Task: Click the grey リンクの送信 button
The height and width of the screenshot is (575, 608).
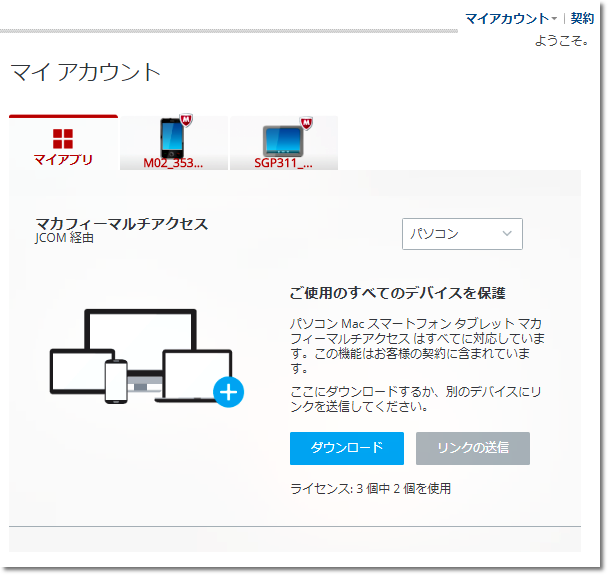Action: click(x=473, y=448)
